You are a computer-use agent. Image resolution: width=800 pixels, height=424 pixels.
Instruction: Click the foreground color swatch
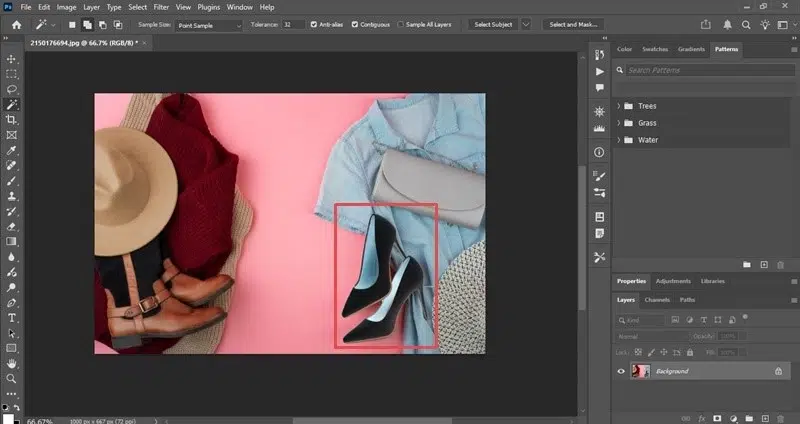(x=8, y=419)
